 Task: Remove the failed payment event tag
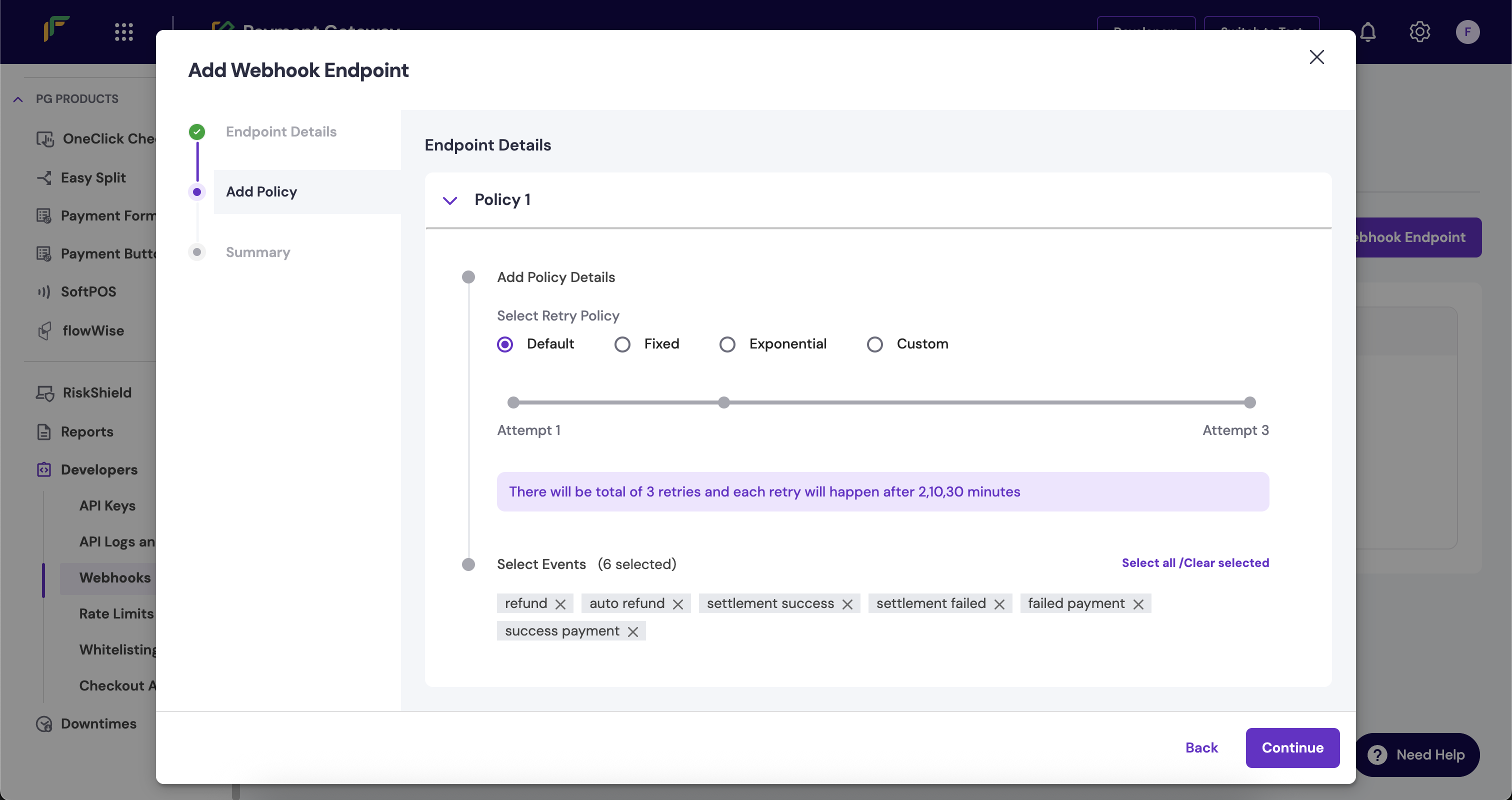click(1138, 604)
